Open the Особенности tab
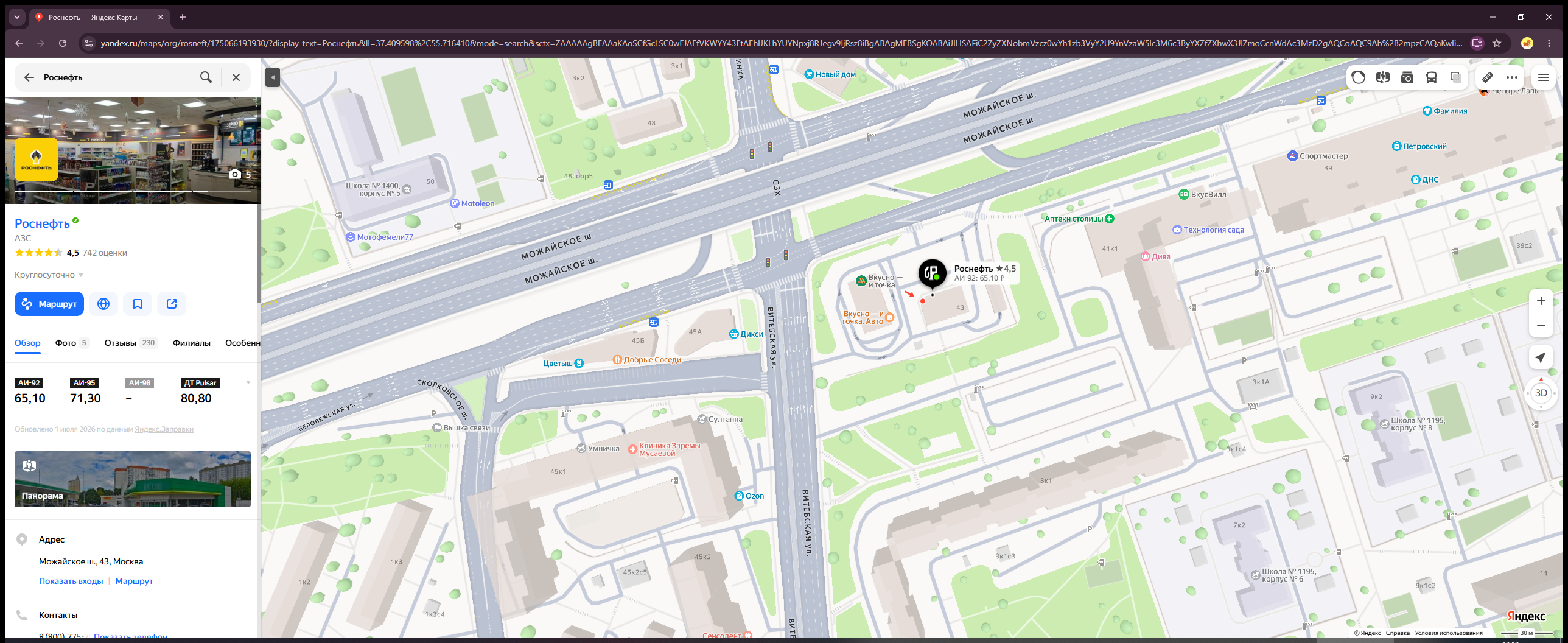 pos(242,343)
